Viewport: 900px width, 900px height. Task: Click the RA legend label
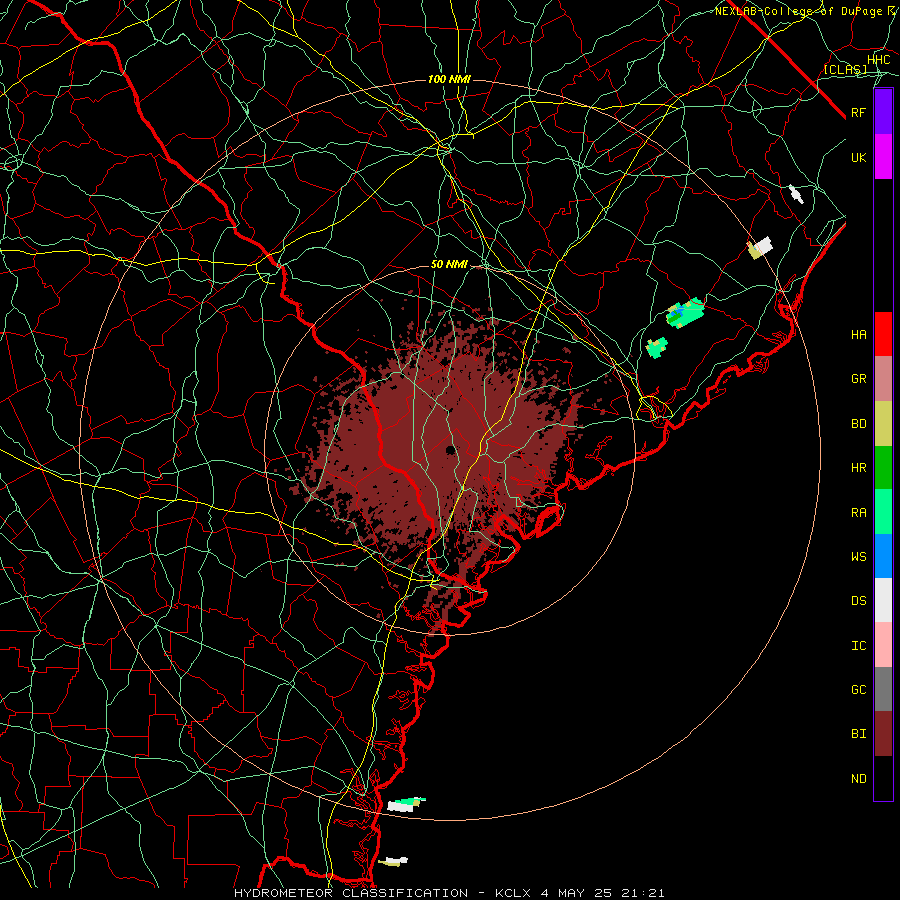click(858, 513)
